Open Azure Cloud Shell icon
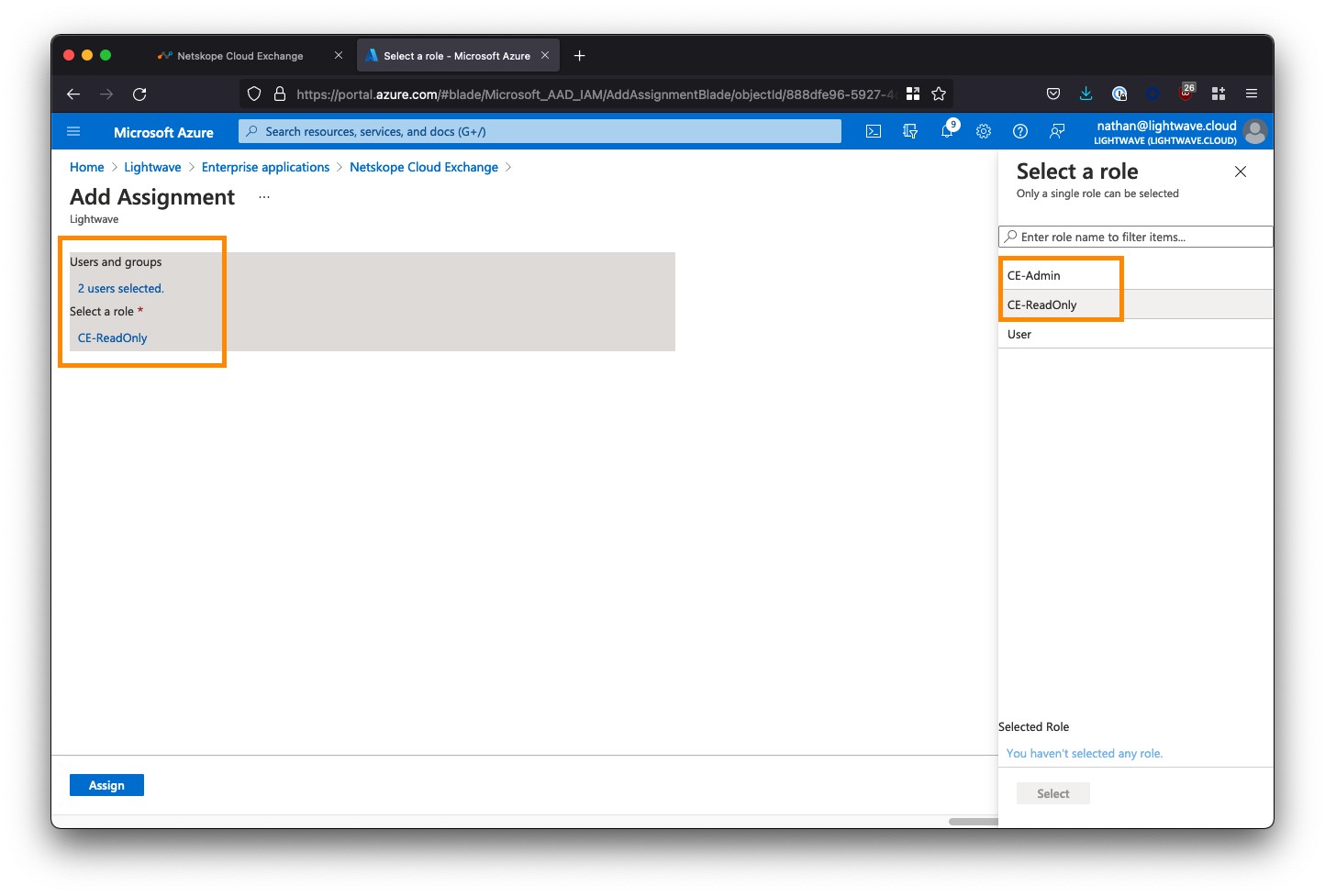 pyautogui.click(x=874, y=131)
